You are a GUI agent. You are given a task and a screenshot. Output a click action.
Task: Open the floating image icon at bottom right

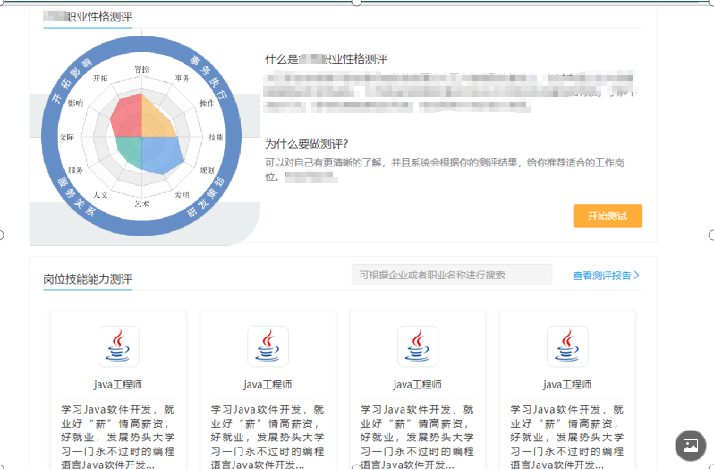tap(691, 444)
